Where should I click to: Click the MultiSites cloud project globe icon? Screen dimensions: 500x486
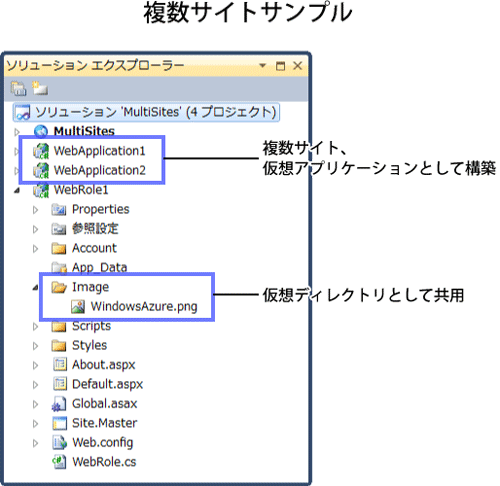(41, 131)
